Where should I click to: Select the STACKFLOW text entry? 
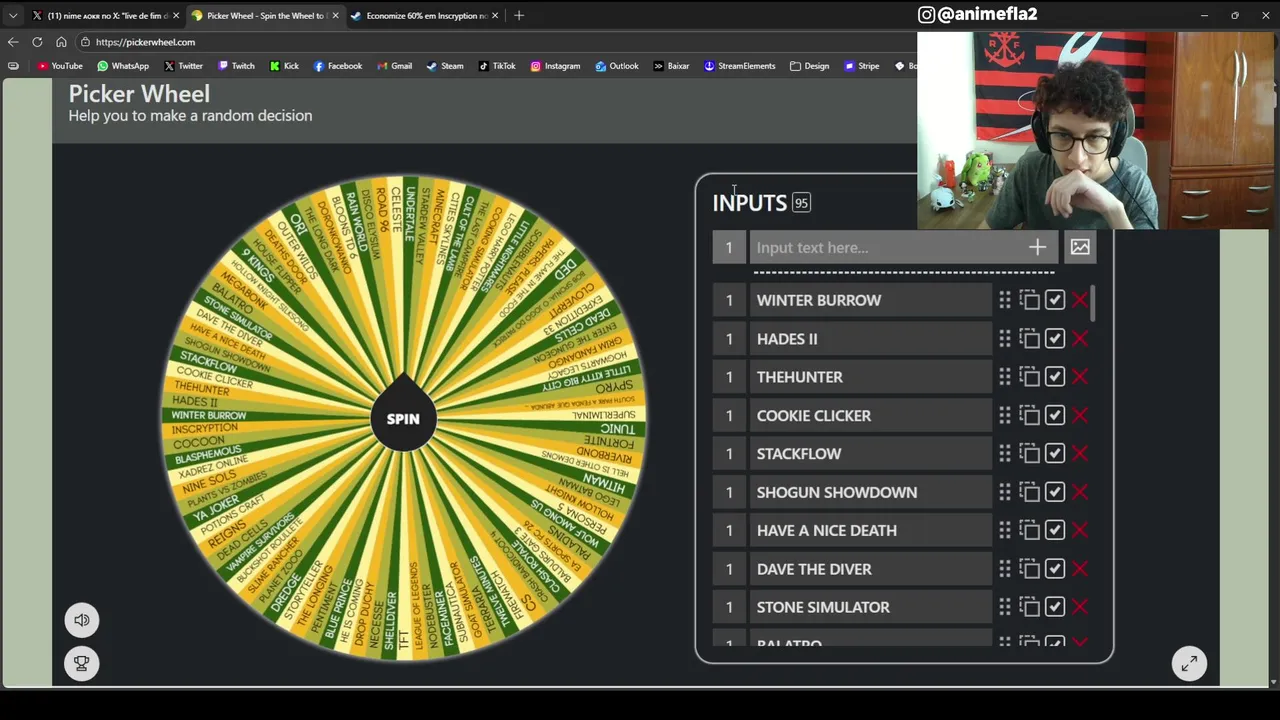coord(871,454)
